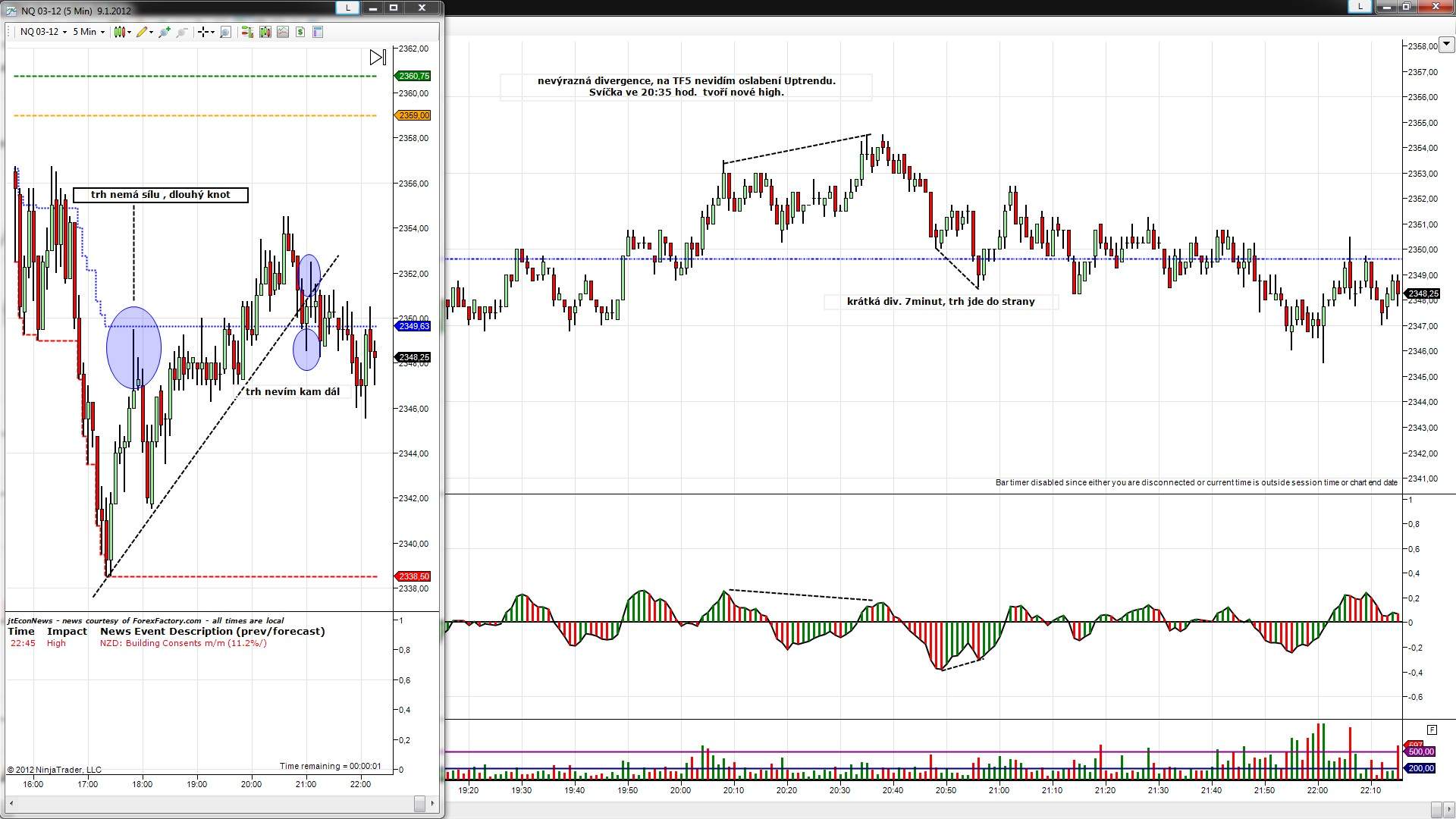Open the crosshair cursor type dropdown arrow

tap(213, 32)
